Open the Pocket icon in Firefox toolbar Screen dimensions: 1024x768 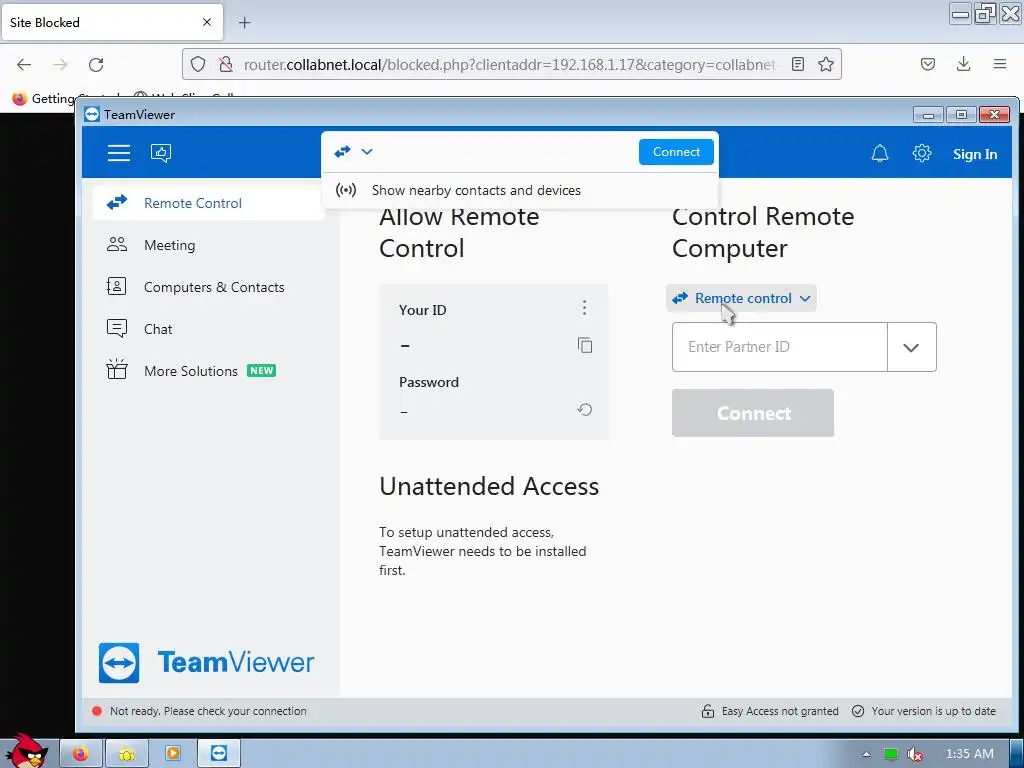pos(927,64)
